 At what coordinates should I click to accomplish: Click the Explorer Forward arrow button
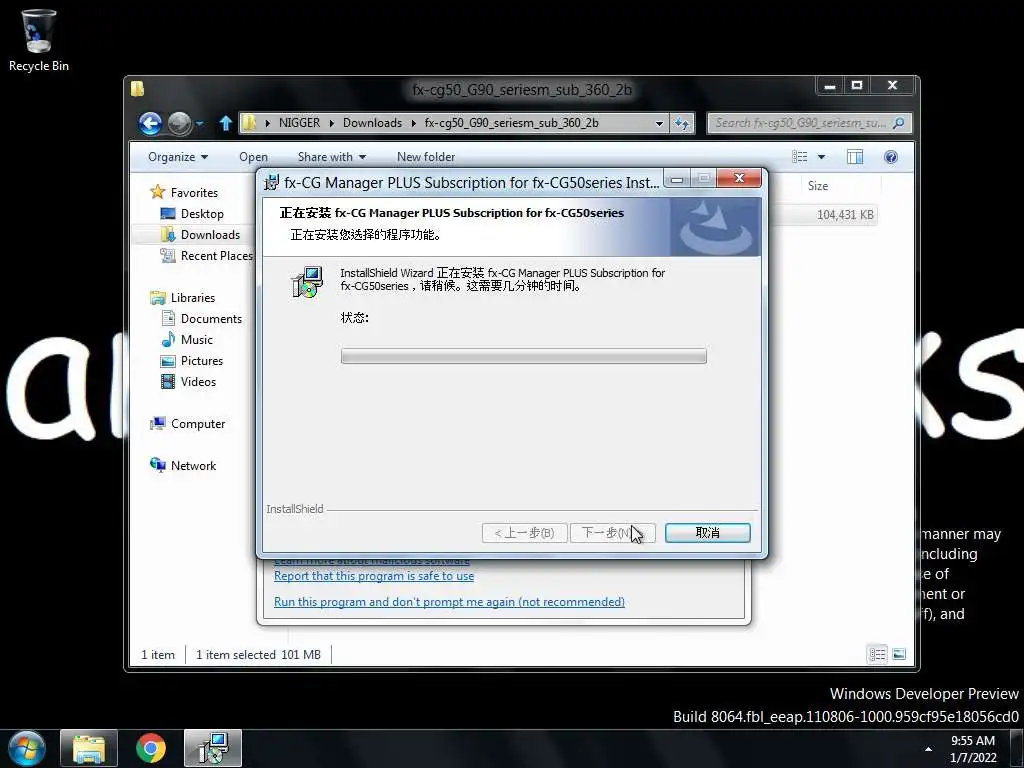[179, 123]
